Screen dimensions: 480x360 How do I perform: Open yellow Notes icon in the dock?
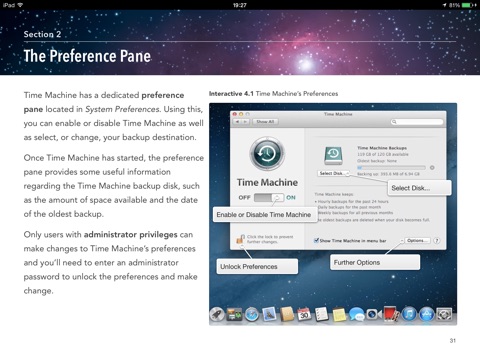(339, 314)
